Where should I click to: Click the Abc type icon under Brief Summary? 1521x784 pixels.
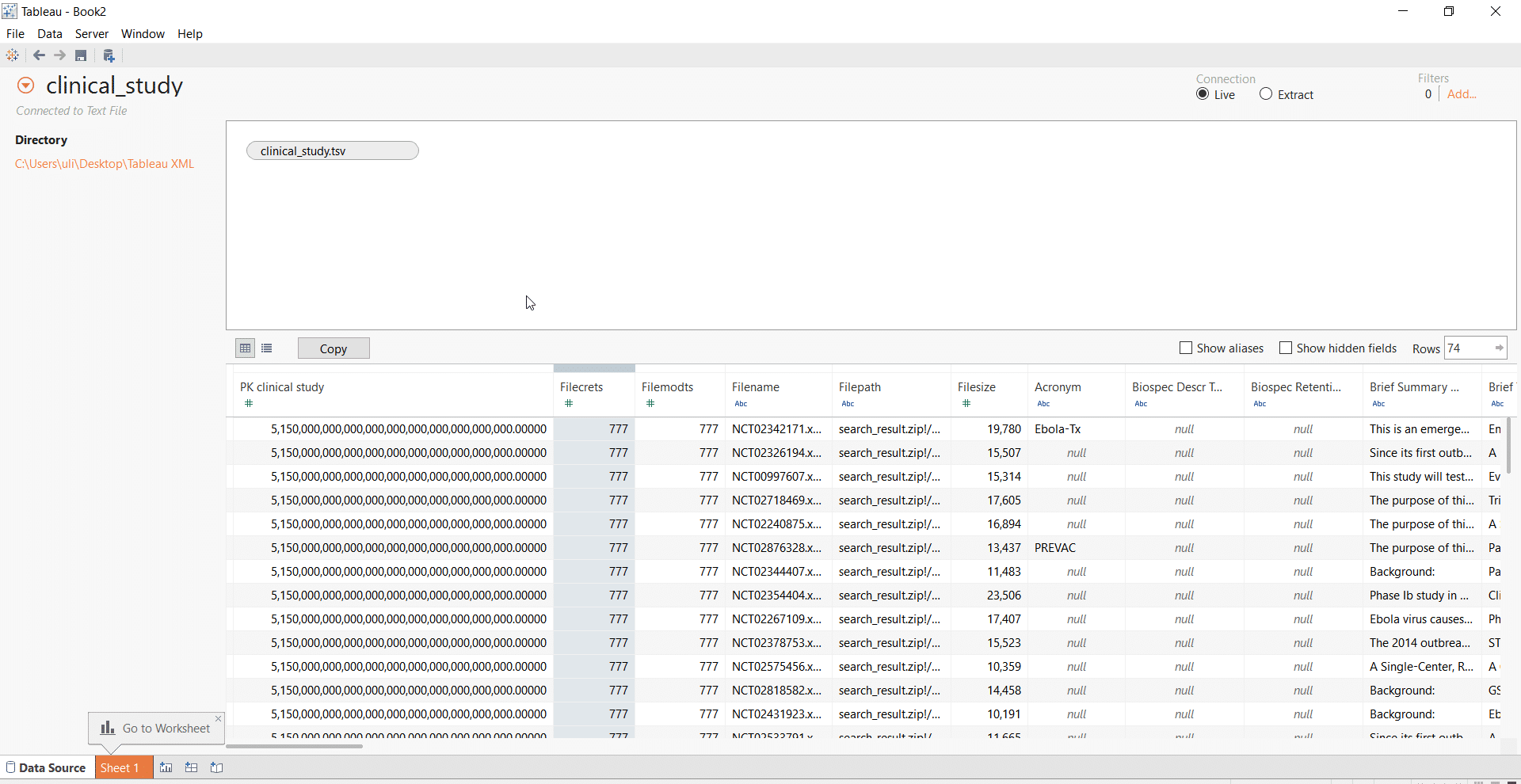point(1378,404)
